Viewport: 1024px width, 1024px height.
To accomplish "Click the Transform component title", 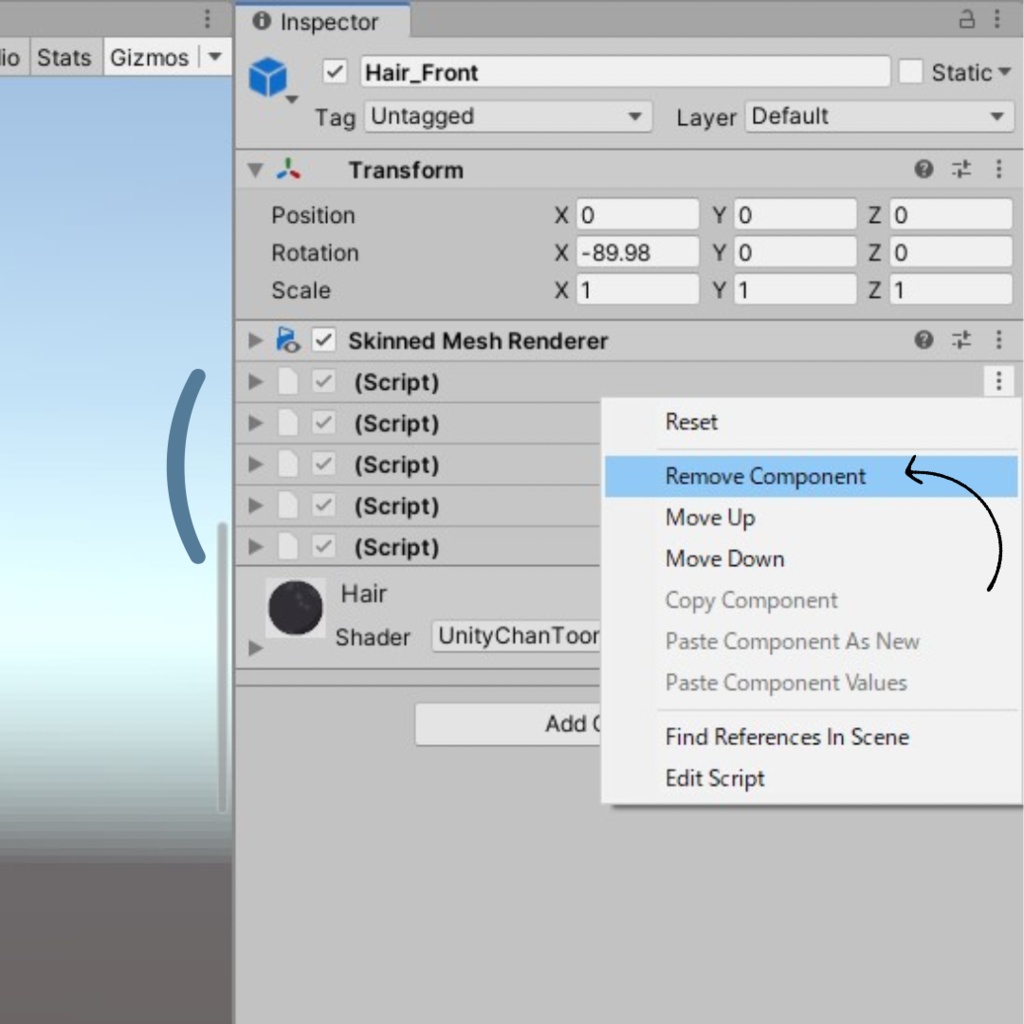I will 406,170.
